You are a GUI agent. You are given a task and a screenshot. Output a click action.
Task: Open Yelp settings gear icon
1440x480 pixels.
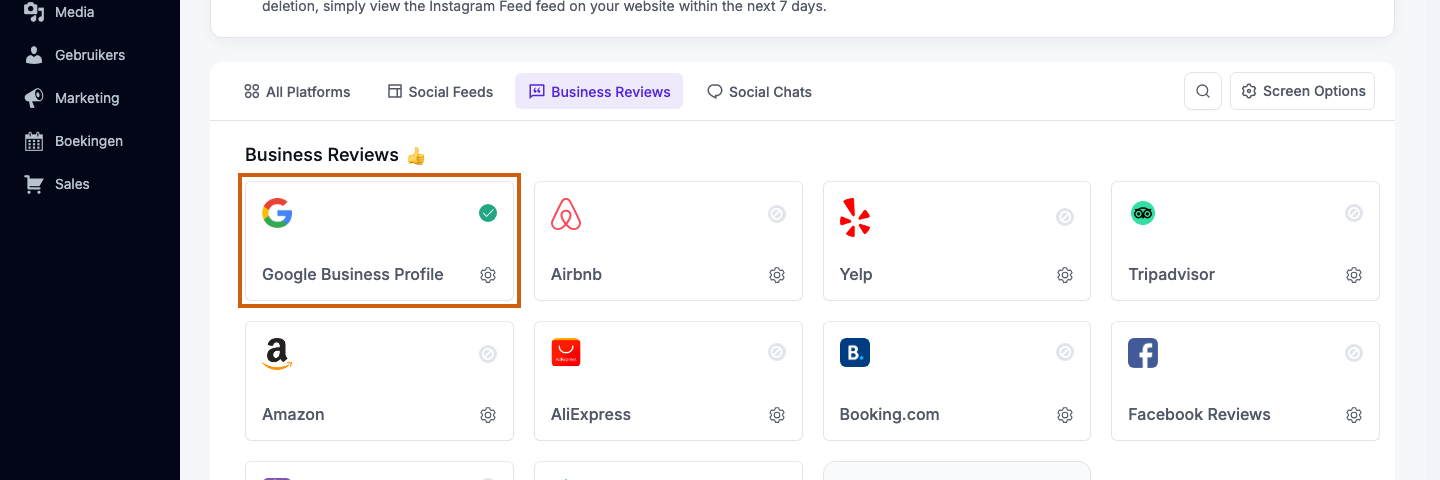1065,275
